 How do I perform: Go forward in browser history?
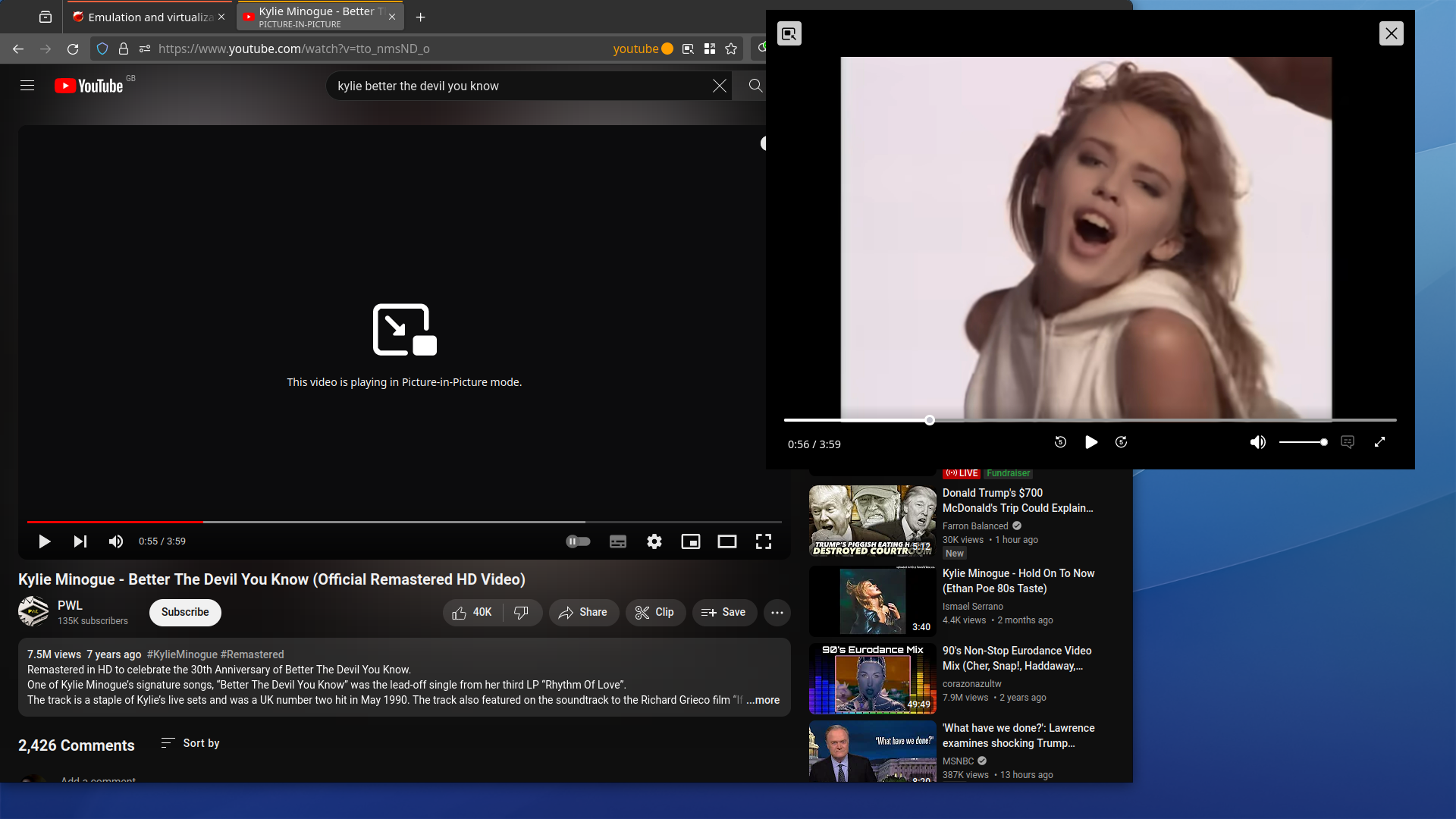pyautogui.click(x=45, y=49)
